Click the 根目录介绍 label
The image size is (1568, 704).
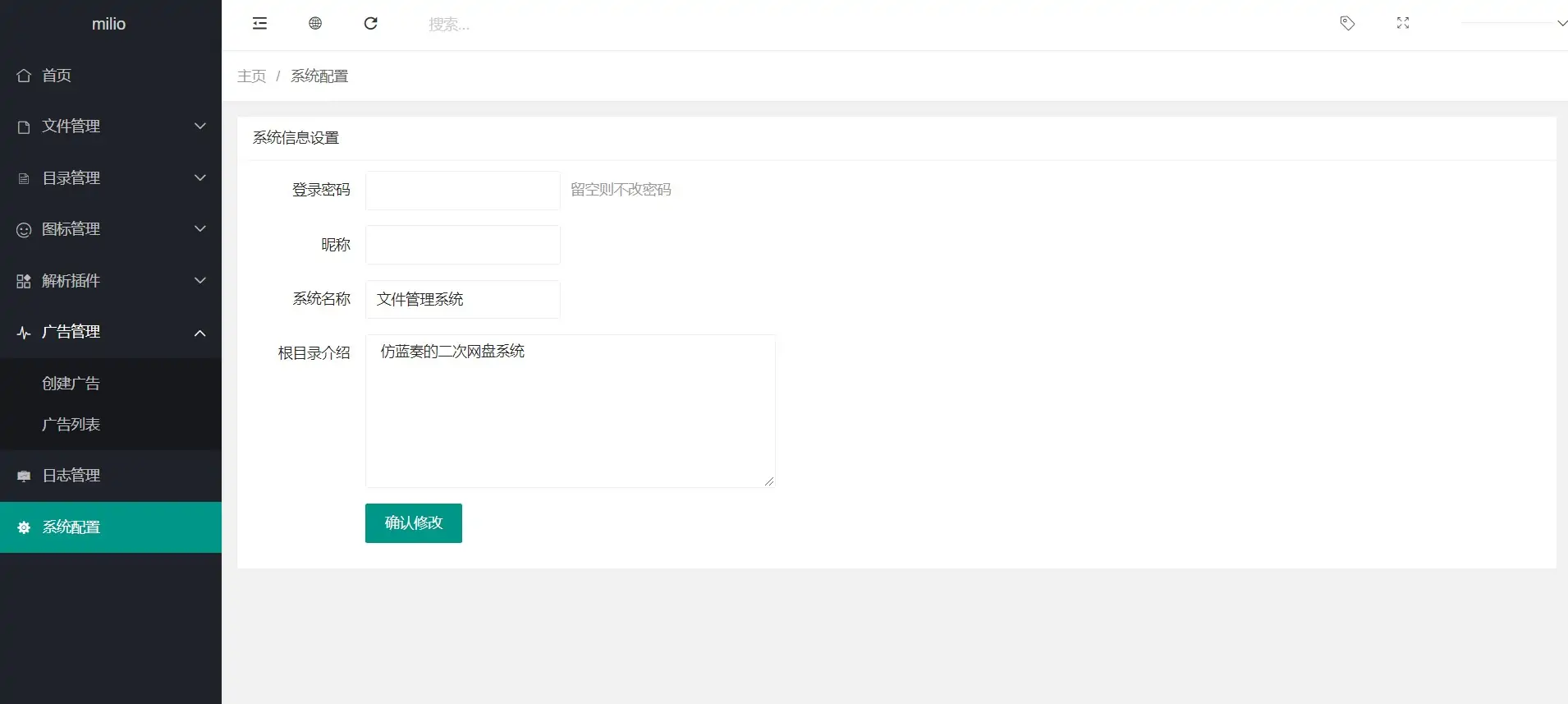(314, 353)
